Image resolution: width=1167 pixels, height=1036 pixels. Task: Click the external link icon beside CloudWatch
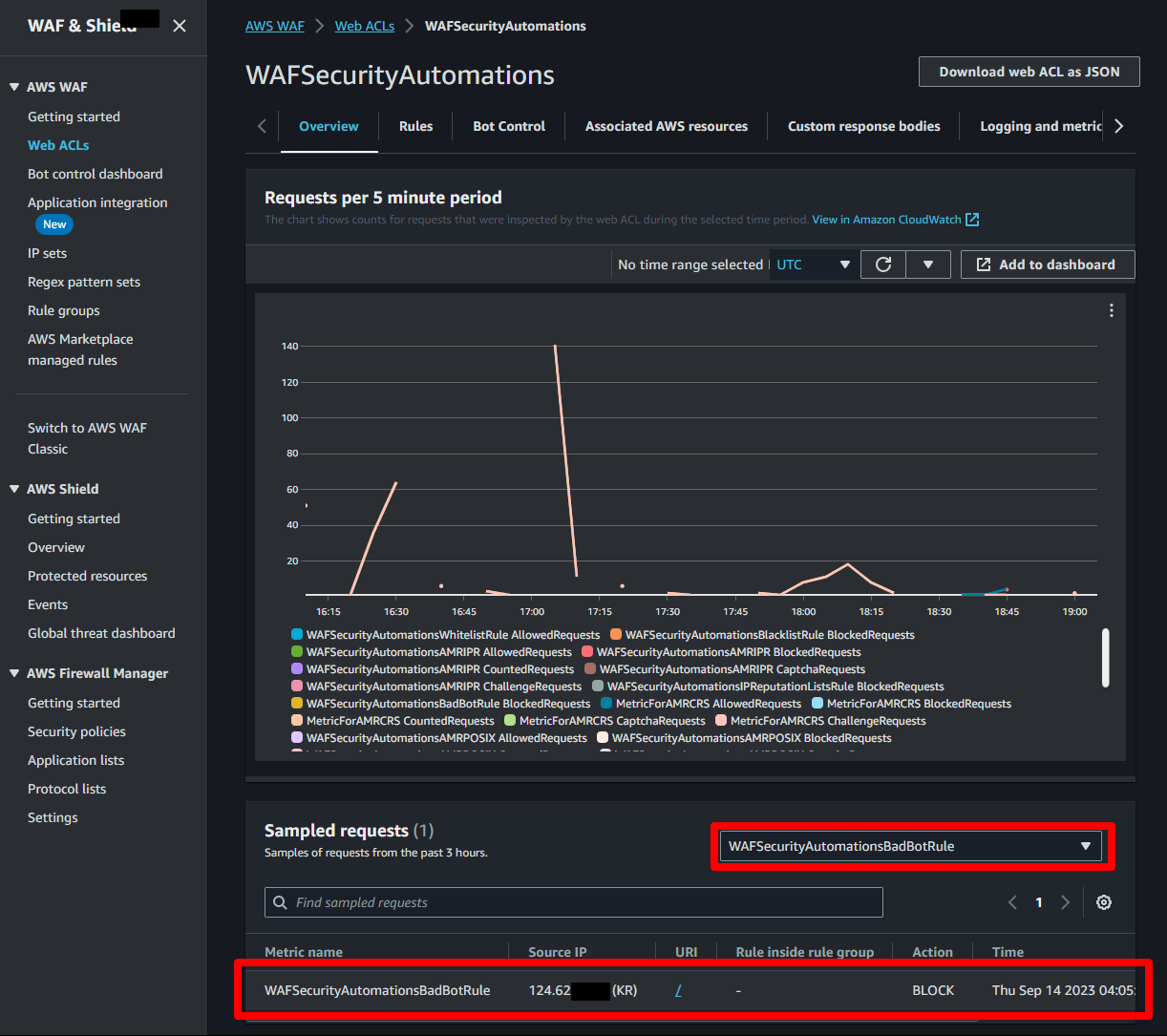[x=972, y=220]
